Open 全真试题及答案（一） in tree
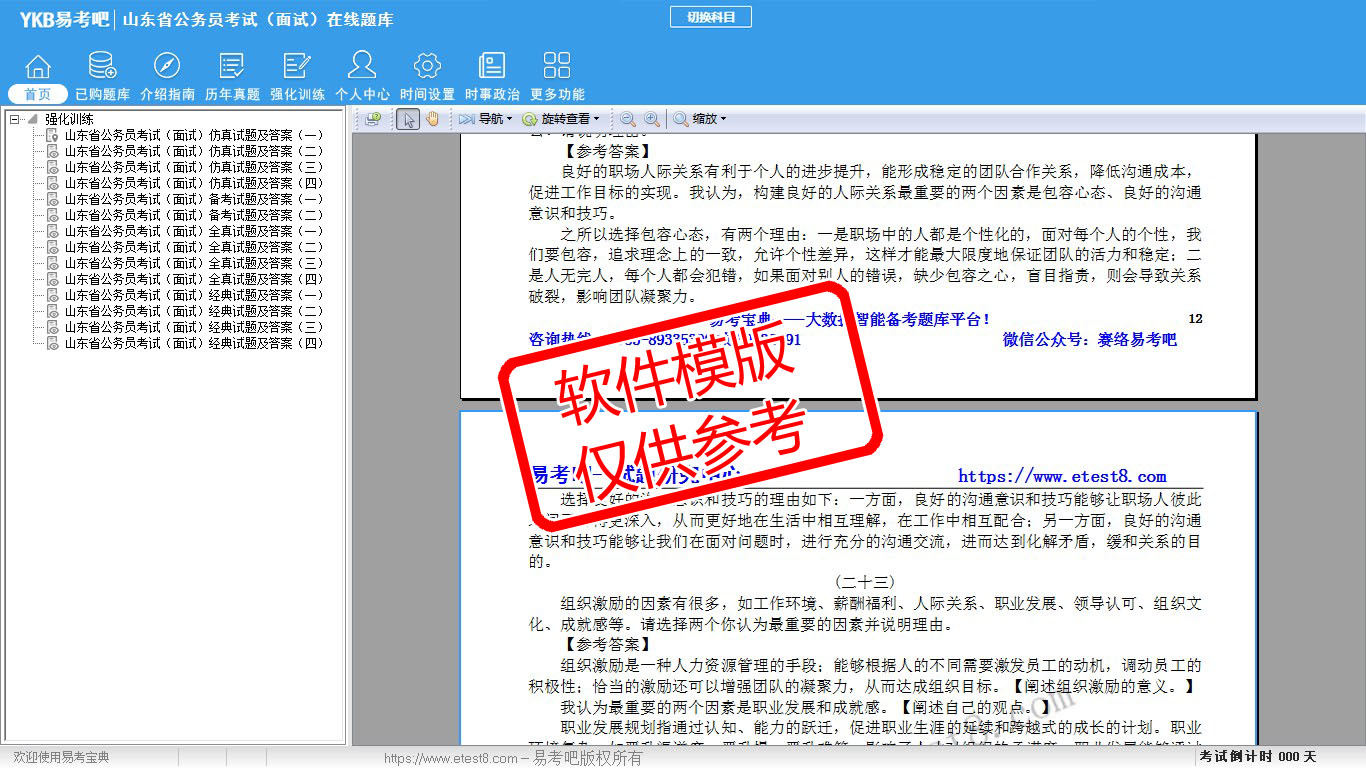 pos(194,231)
